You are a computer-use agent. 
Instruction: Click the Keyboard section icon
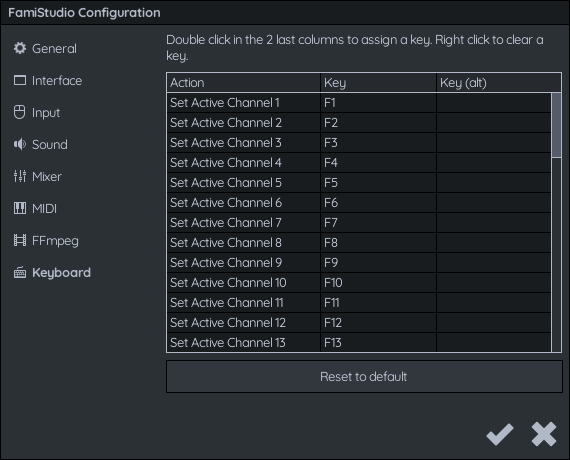tap(20, 272)
